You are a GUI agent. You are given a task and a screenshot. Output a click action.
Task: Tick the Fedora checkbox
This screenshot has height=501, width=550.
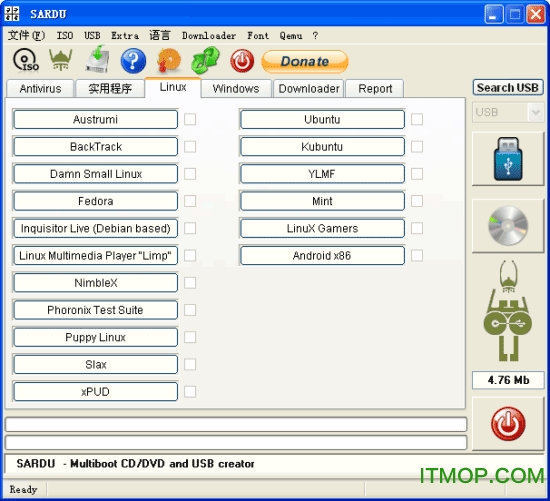pyautogui.click(x=190, y=201)
